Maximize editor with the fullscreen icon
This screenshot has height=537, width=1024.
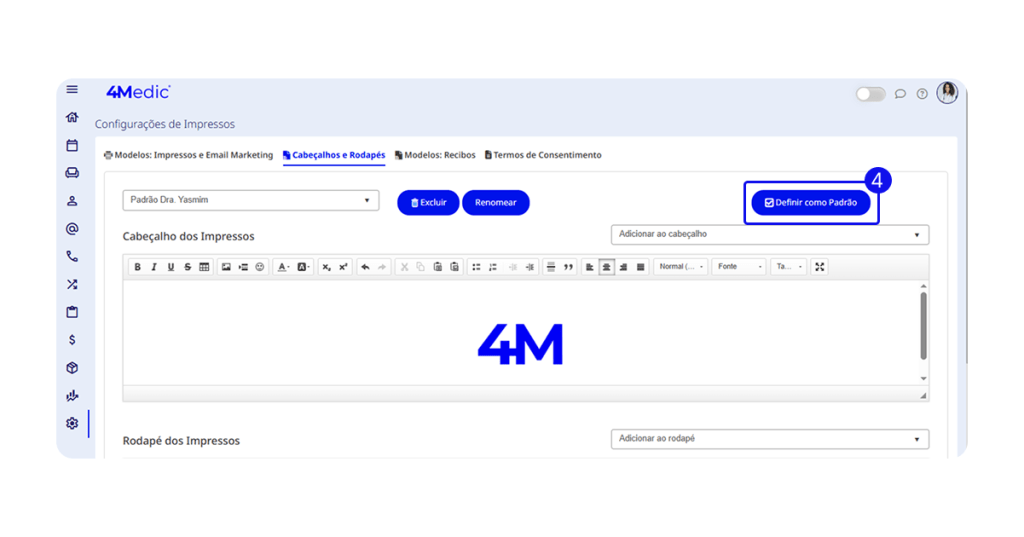click(x=820, y=267)
